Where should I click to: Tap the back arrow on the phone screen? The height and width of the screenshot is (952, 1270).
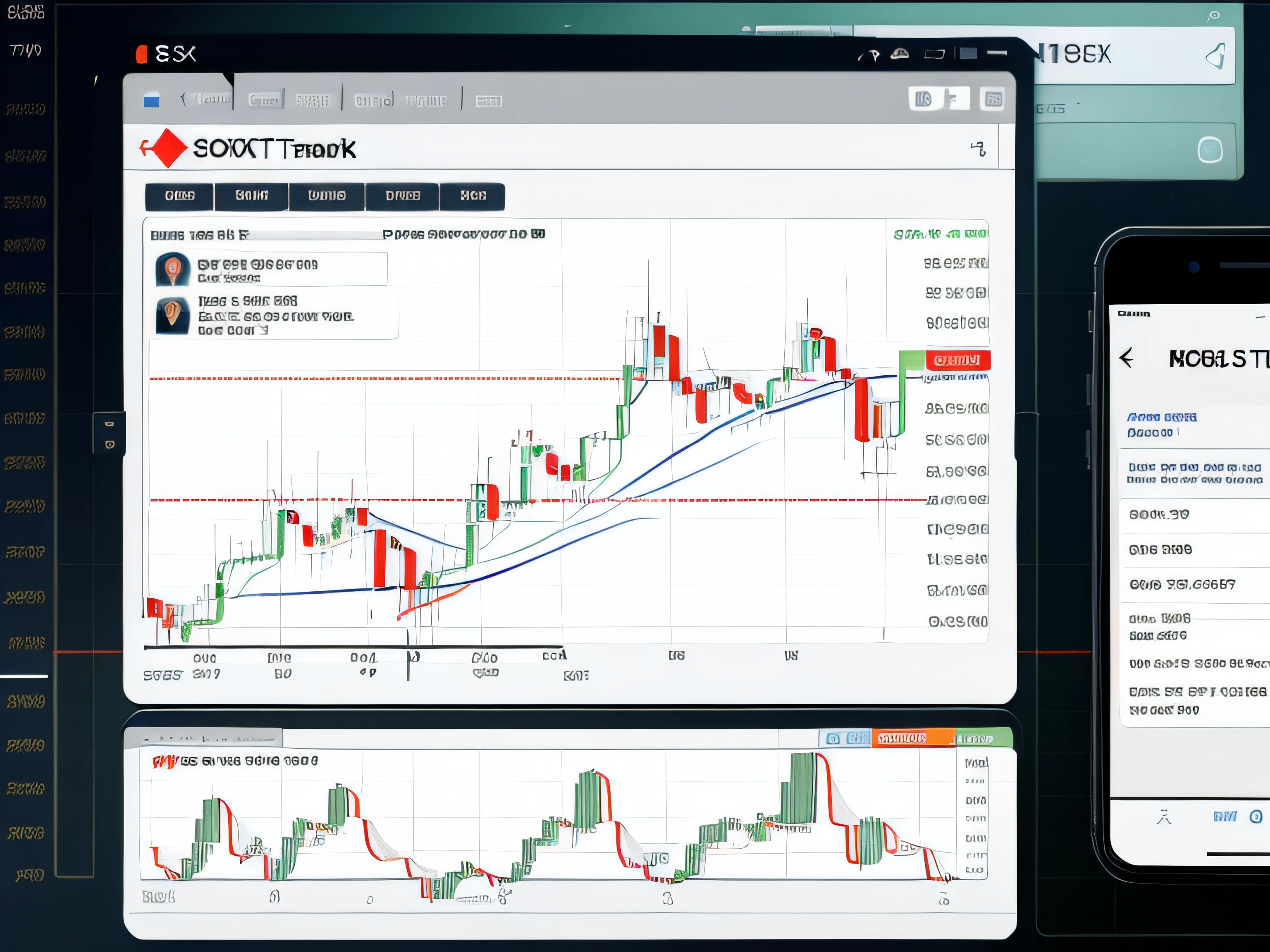click(x=1127, y=358)
